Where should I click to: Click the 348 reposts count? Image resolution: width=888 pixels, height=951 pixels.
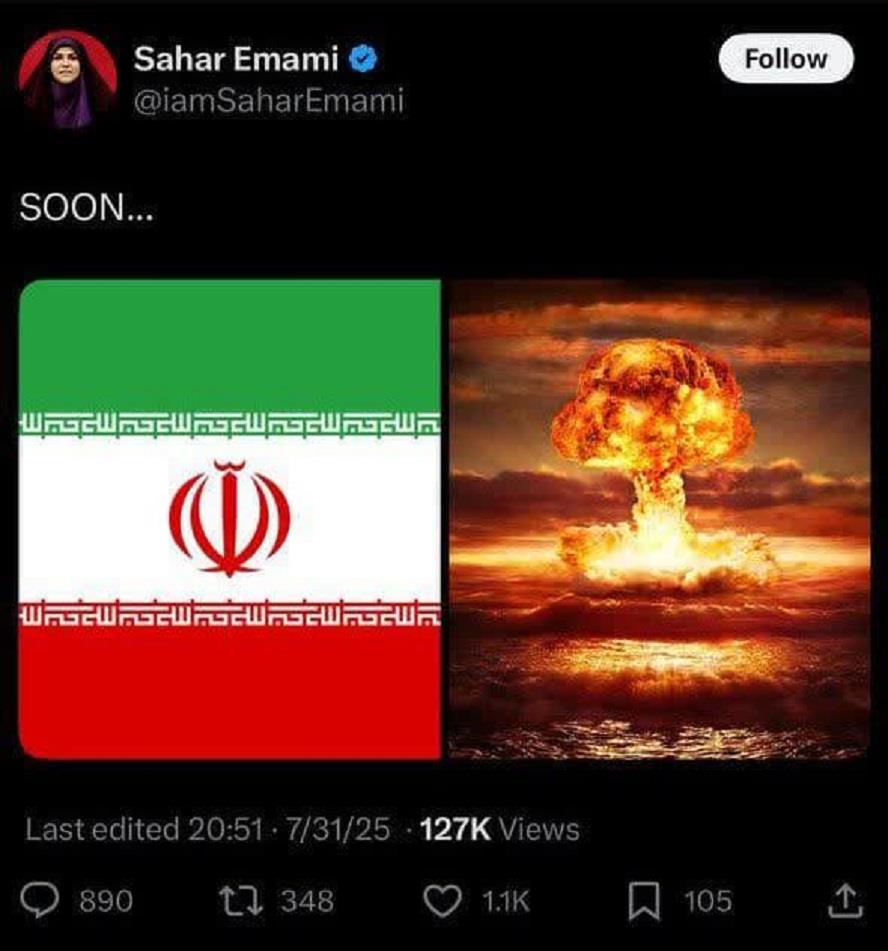pyautogui.click(x=308, y=901)
